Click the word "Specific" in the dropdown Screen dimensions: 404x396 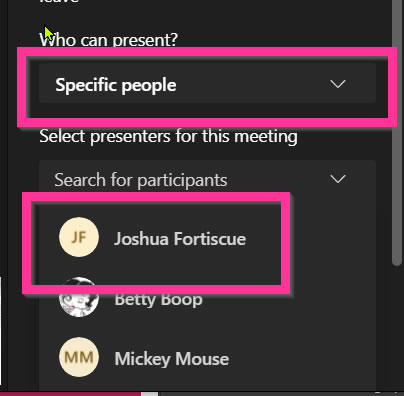[82, 85]
